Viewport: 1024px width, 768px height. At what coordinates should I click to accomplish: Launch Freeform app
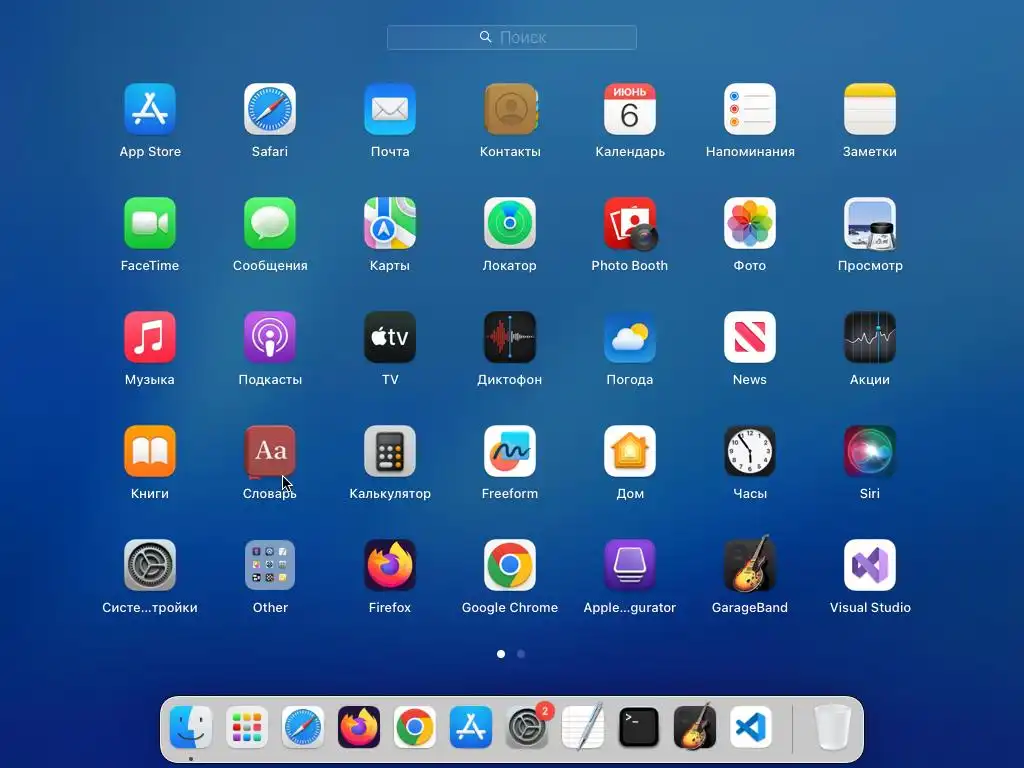pos(510,451)
